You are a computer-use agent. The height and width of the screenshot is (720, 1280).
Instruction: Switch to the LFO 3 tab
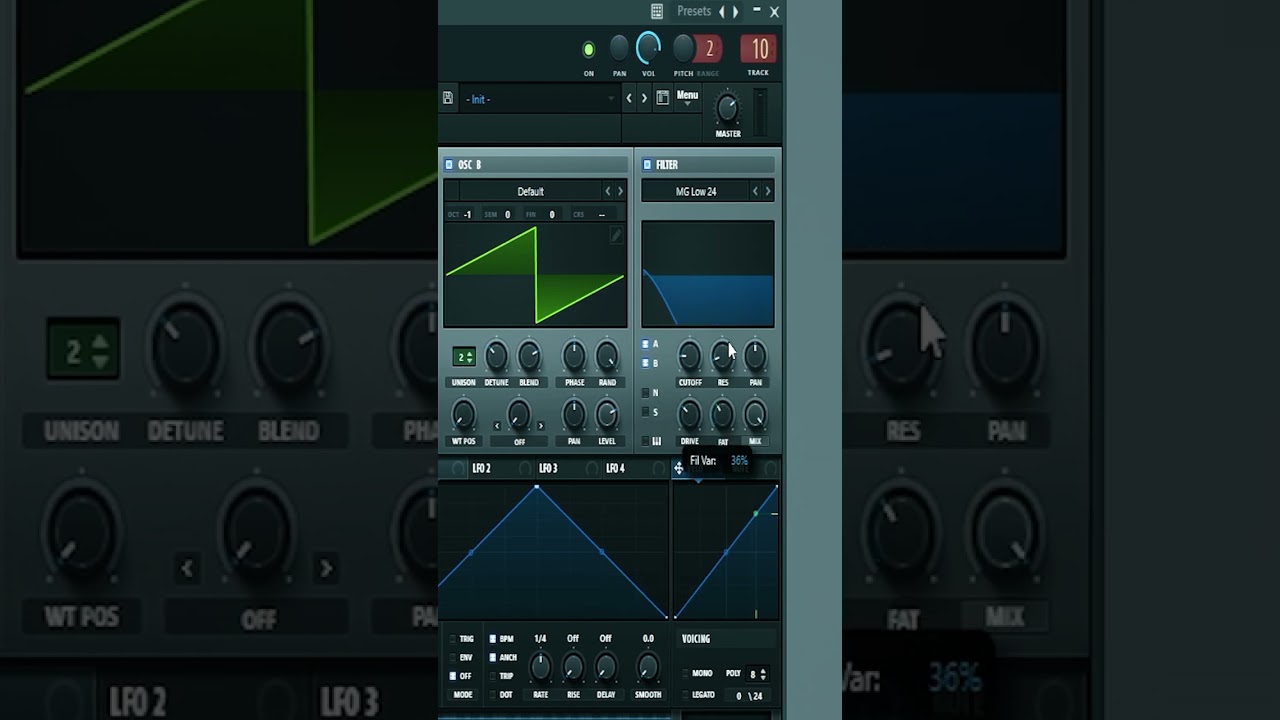tap(548, 468)
